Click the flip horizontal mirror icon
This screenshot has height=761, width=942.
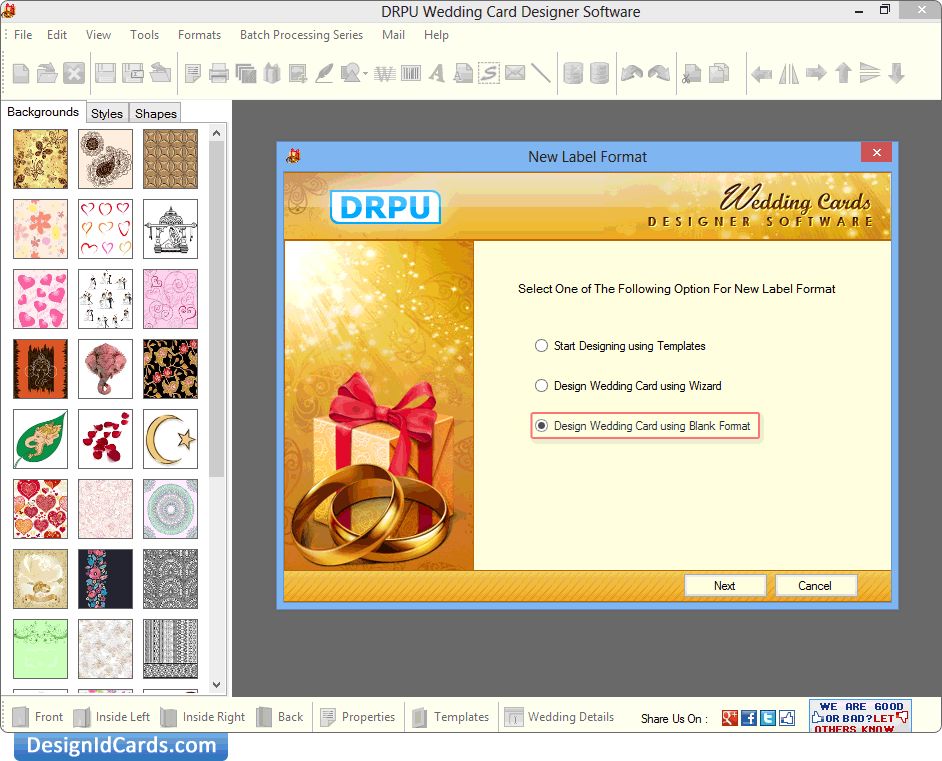pyautogui.click(x=789, y=73)
